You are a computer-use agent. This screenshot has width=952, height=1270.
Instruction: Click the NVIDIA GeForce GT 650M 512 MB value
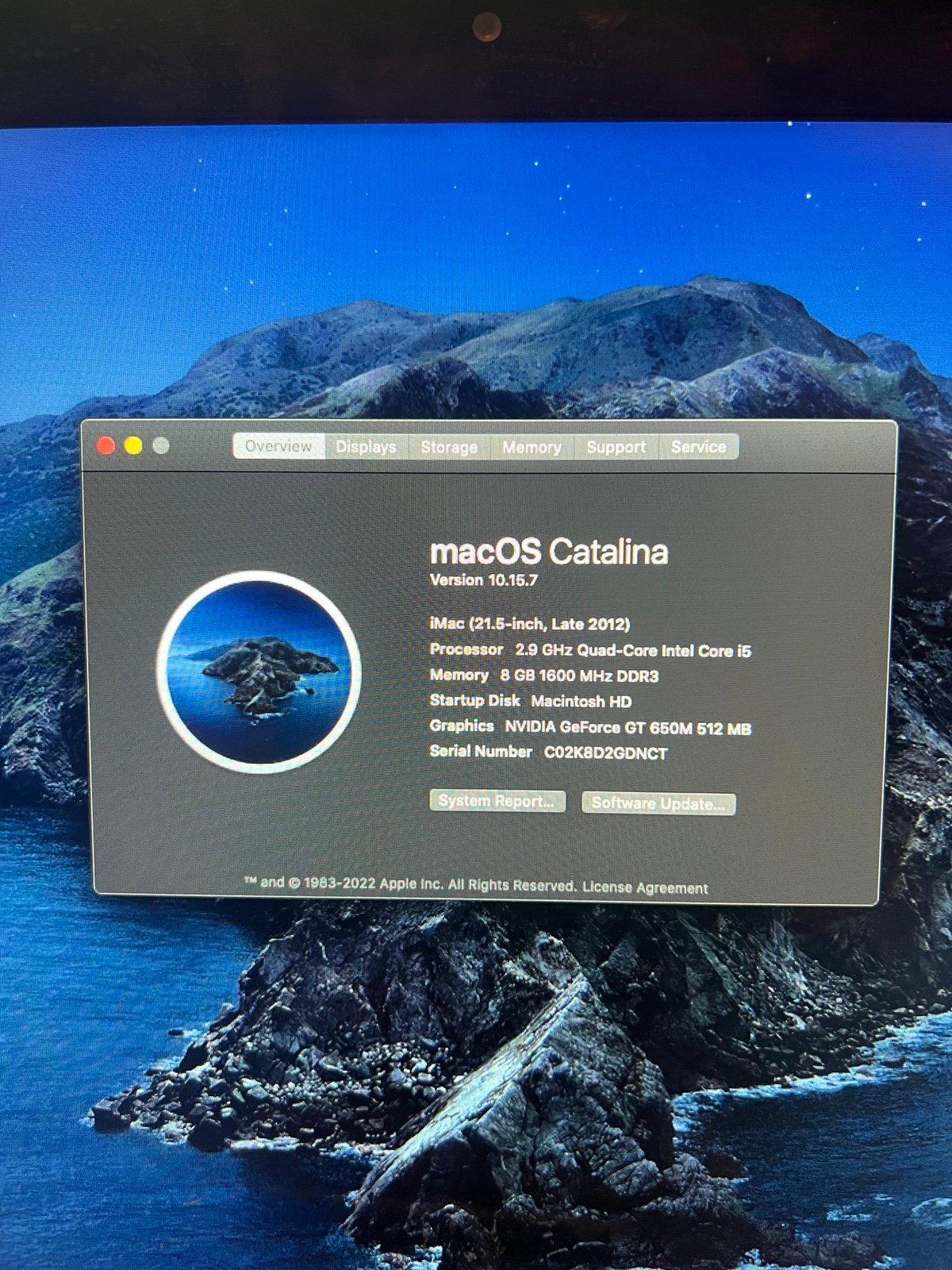628,727
